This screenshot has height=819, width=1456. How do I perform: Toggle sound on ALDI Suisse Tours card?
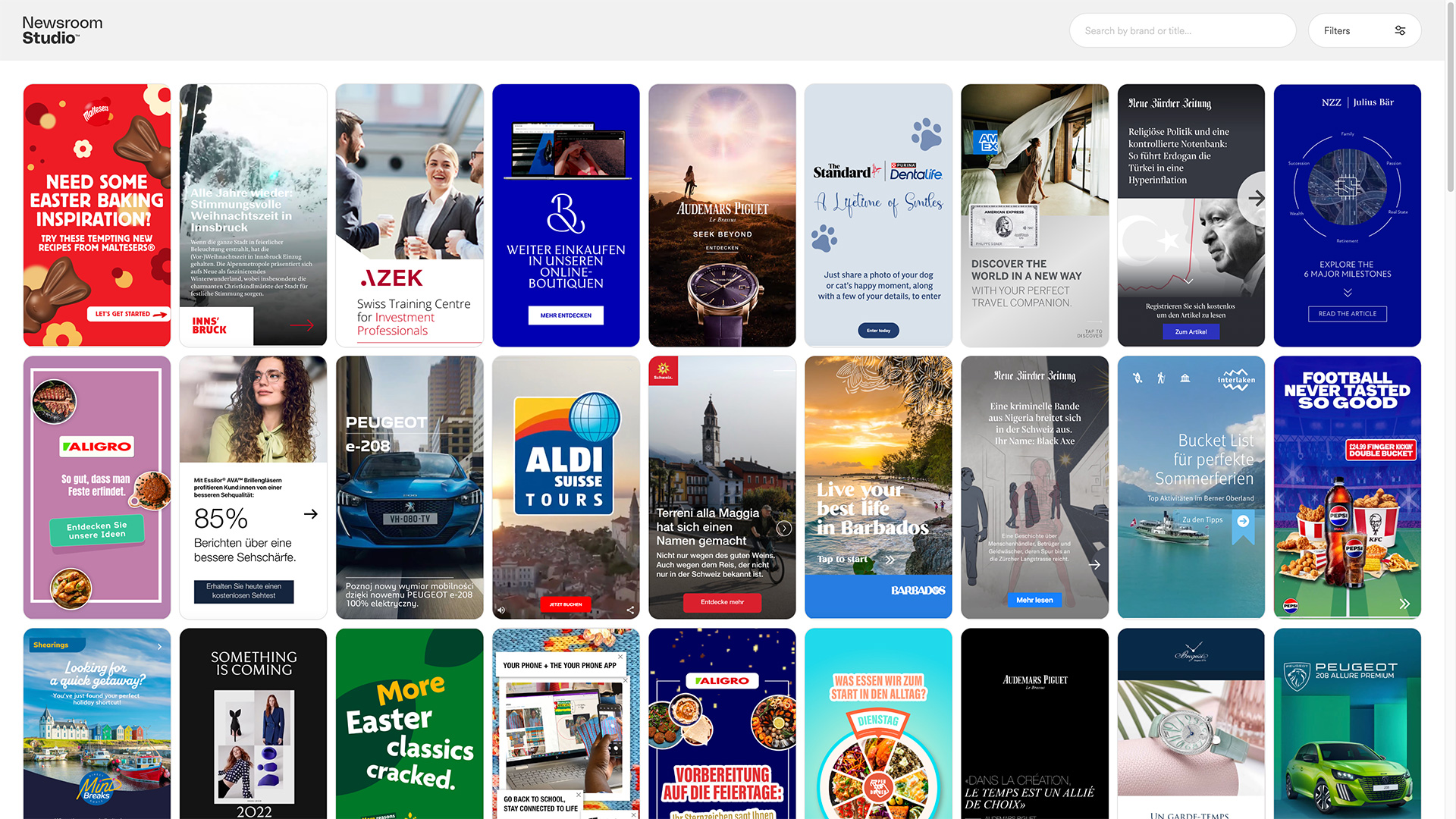pyautogui.click(x=501, y=610)
